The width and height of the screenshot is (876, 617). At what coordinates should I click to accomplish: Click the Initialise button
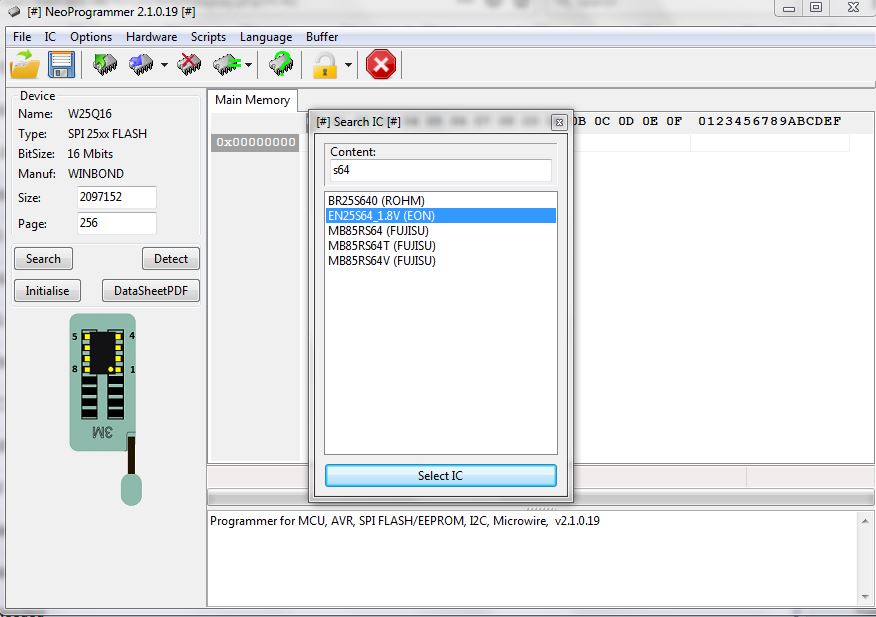tap(47, 291)
